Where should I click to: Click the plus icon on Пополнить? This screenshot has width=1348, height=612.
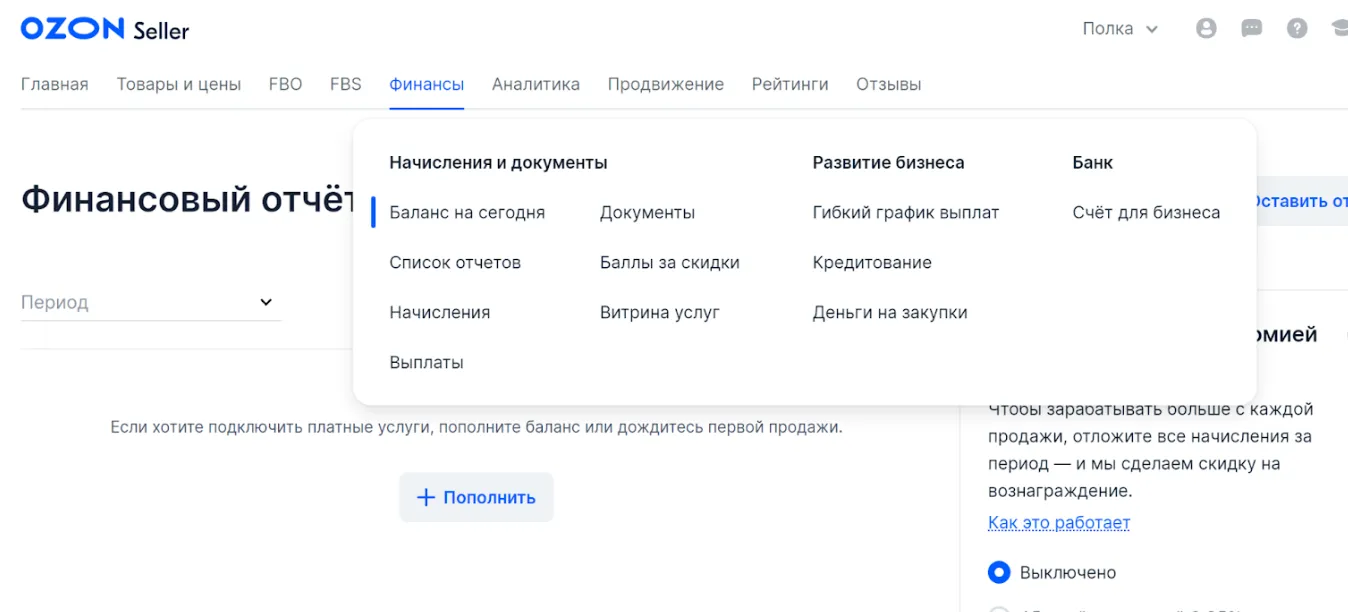point(425,498)
